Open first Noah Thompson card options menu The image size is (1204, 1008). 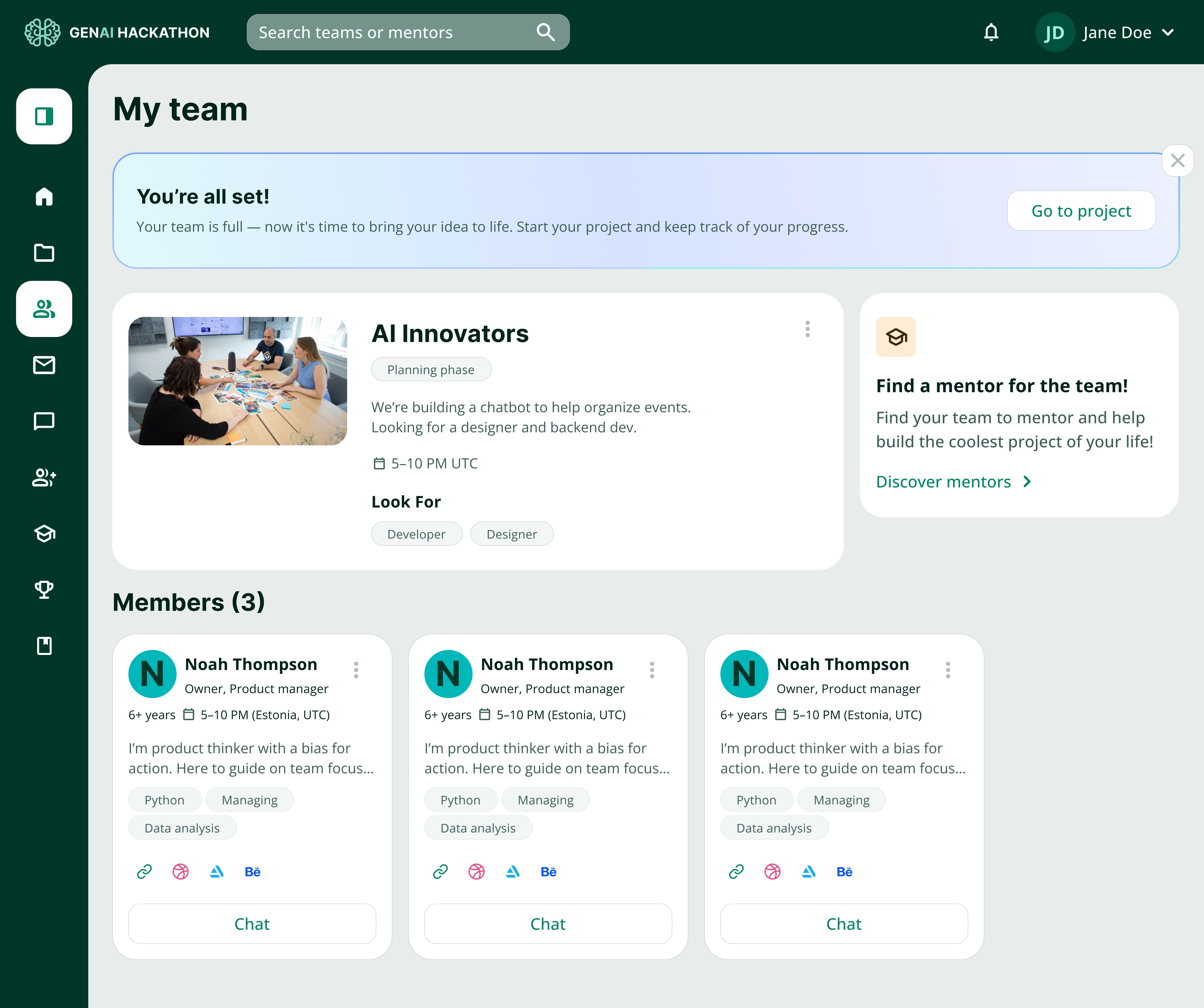click(356, 670)
